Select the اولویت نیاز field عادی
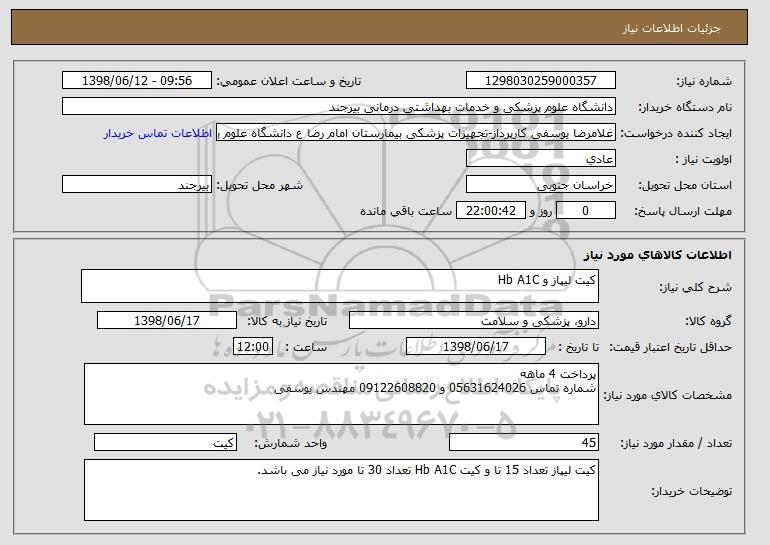 pyautogui.click(x=541, y=159)
